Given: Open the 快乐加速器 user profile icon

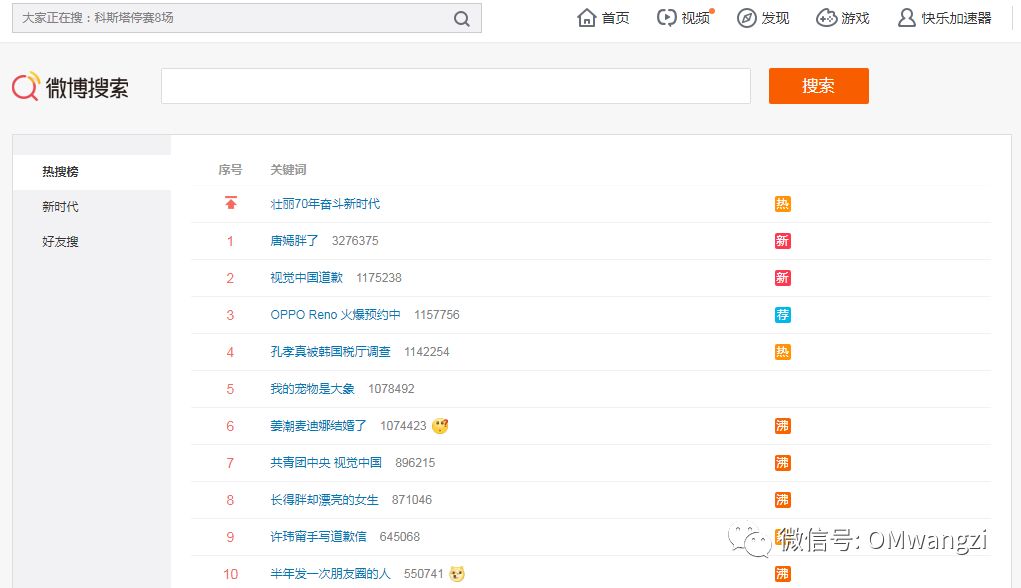Looking at the screenshot, I should 906,18.
